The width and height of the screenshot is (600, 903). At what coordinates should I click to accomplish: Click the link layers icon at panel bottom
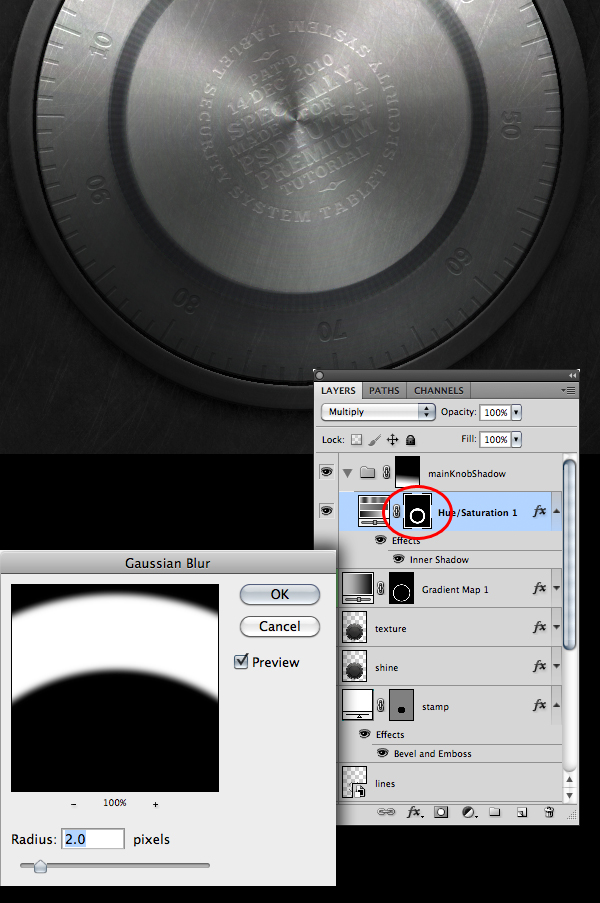point(386,812)
